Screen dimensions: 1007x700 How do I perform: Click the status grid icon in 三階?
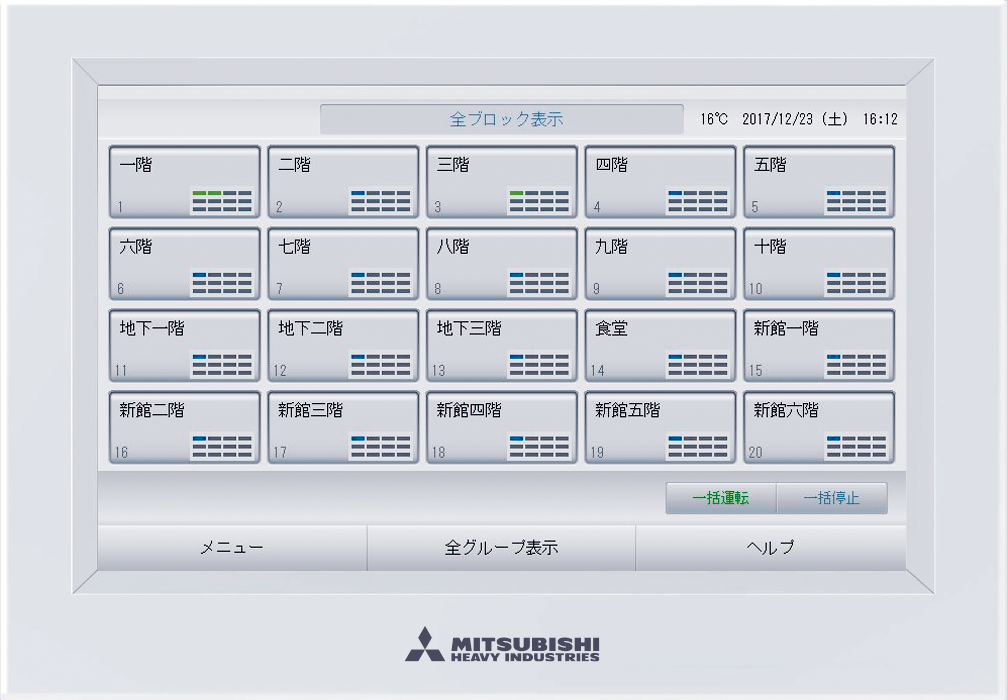[539, 202]
